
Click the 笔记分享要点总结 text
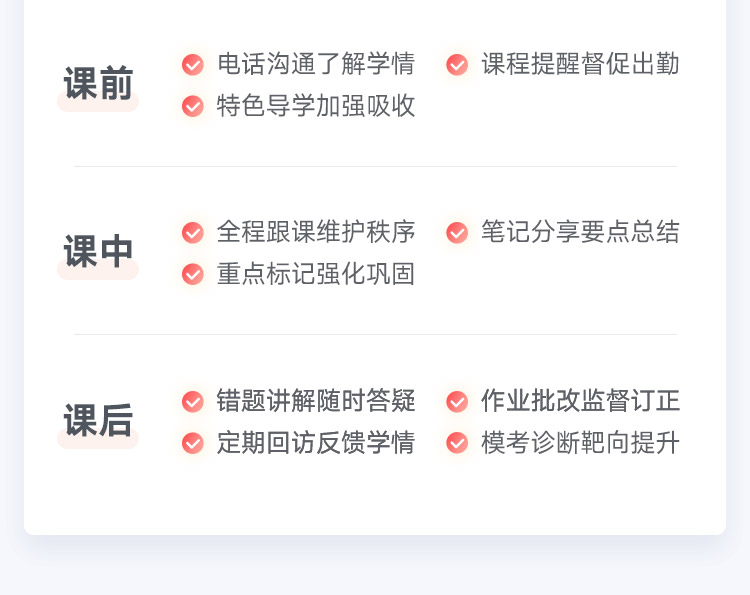pos(580,233)
